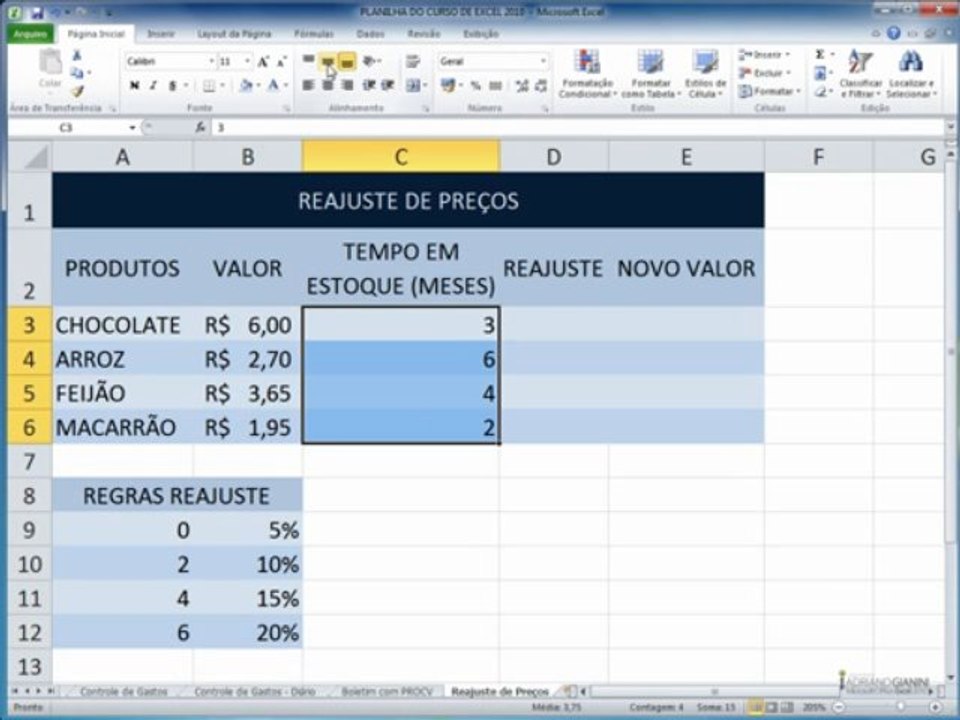
Task: Click the insert new worksheet tab icon
Action: pyautogui.click(x=568, y=691)
